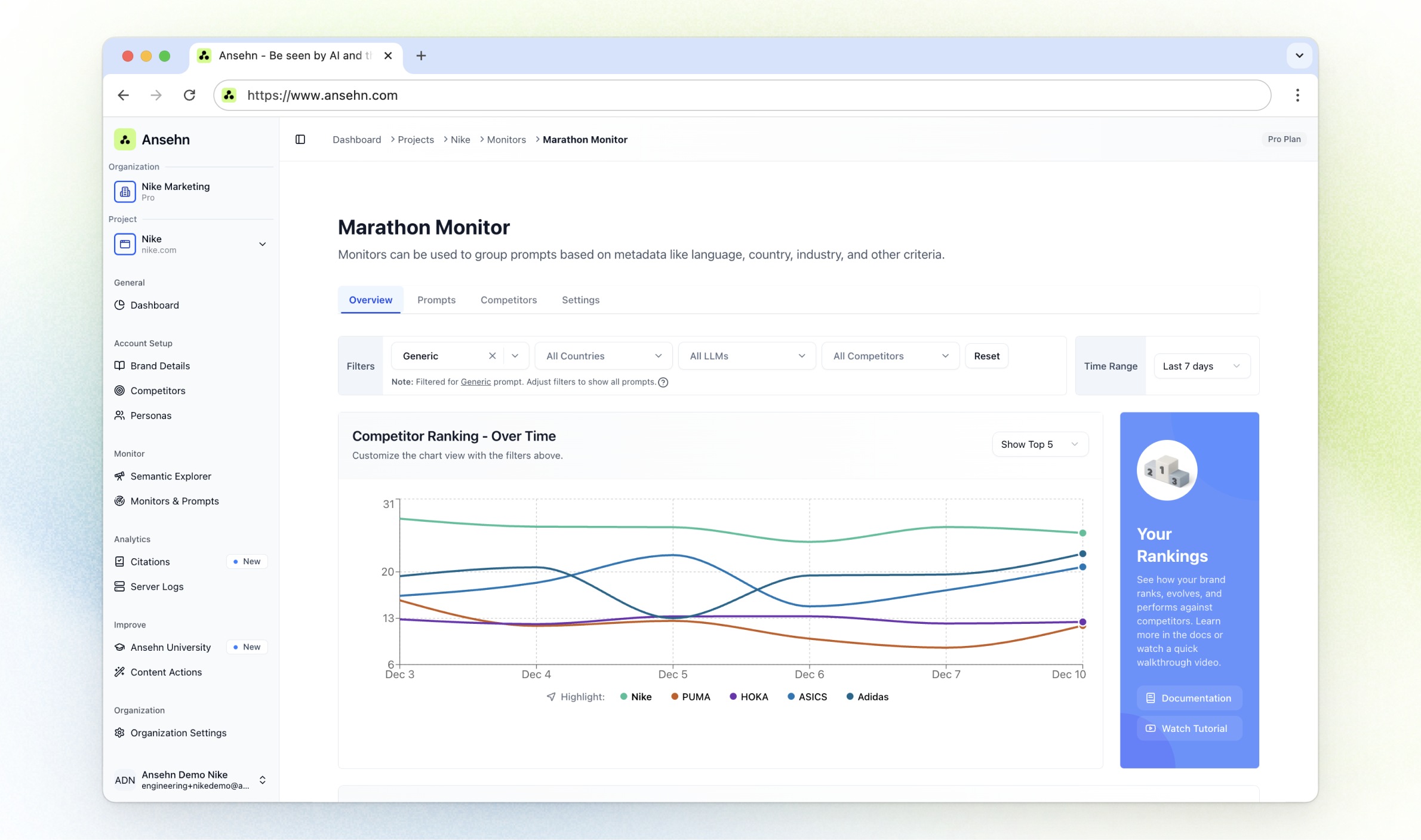
Task: Switch to the Prompts tab
Action: coord(436,300)
